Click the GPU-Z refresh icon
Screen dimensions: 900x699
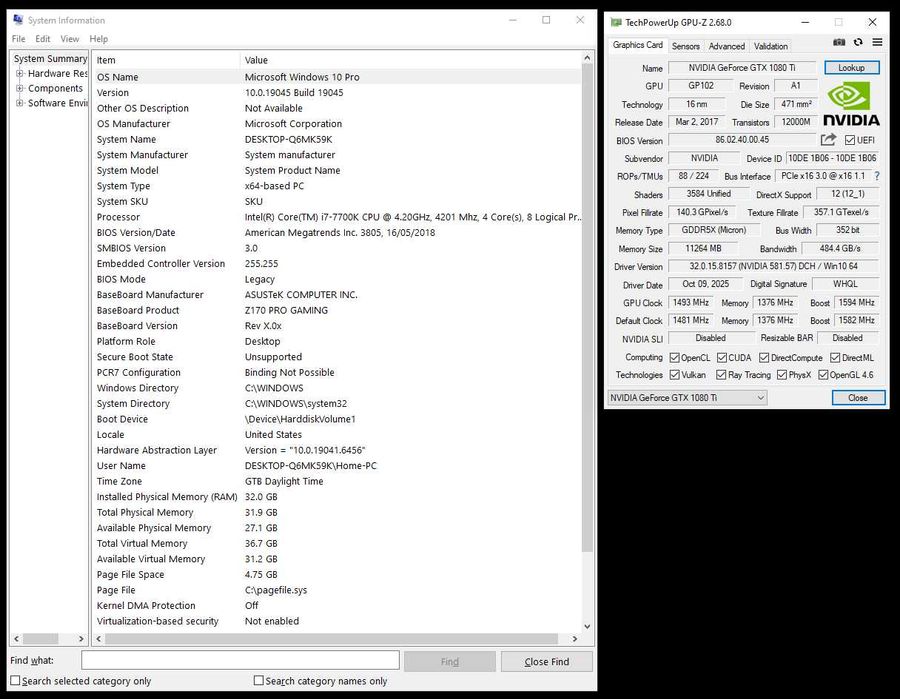click(858, 42)
